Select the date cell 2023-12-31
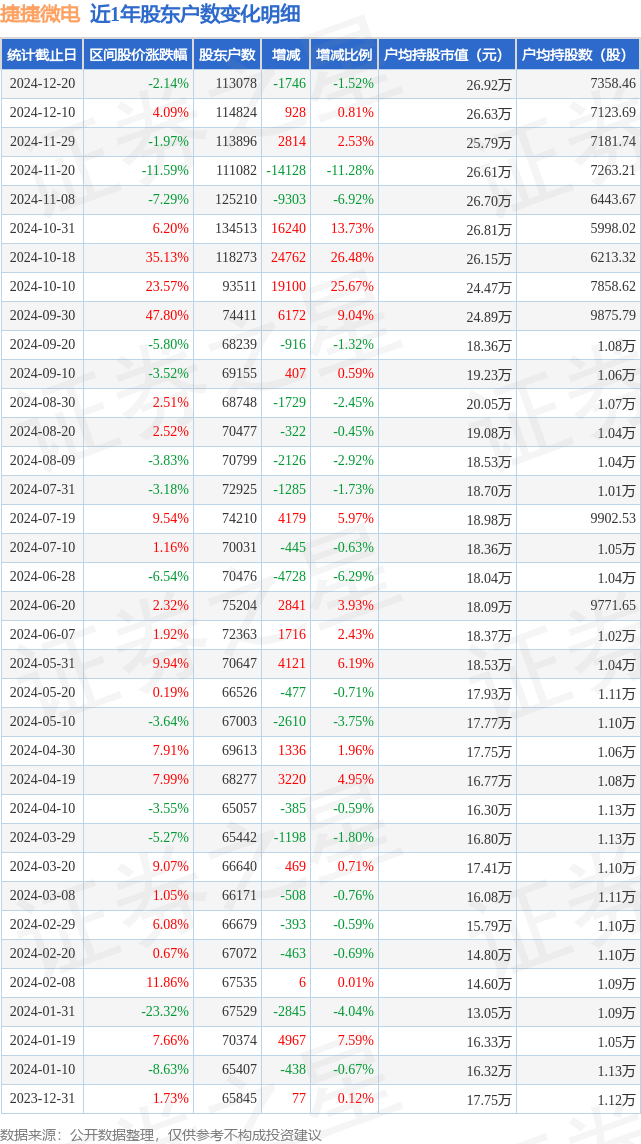 43,1098
